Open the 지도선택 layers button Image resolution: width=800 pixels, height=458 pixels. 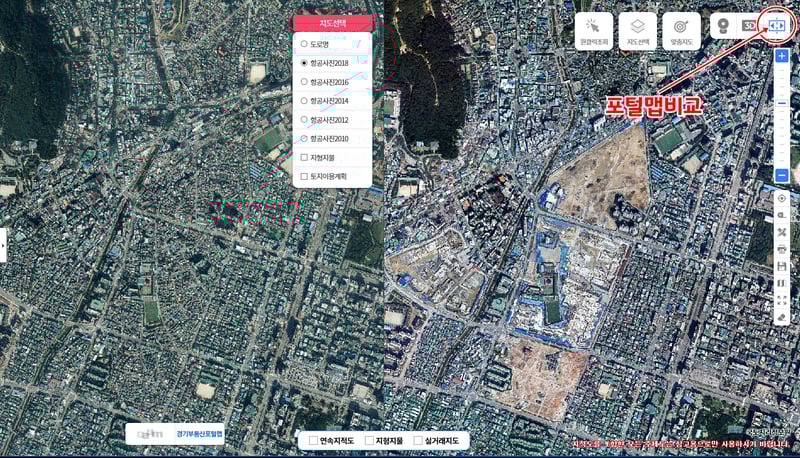click(x=638, y=30)
